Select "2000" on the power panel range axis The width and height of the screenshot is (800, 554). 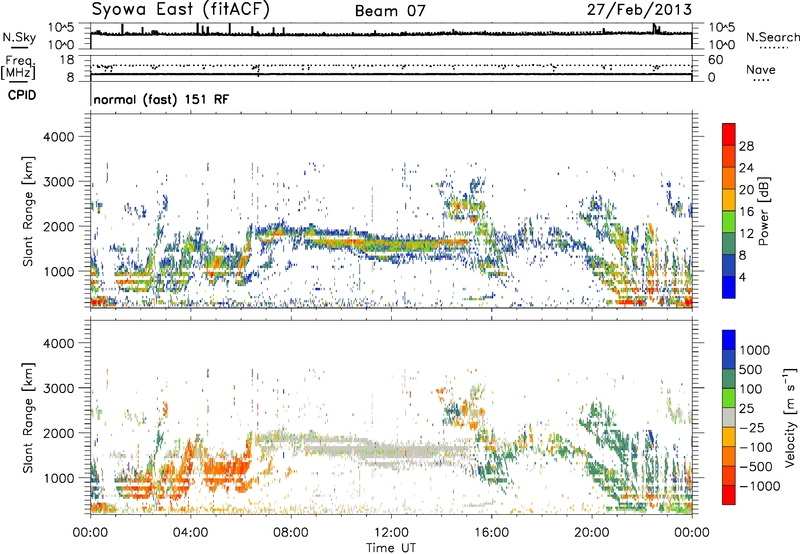click(58, 226)
